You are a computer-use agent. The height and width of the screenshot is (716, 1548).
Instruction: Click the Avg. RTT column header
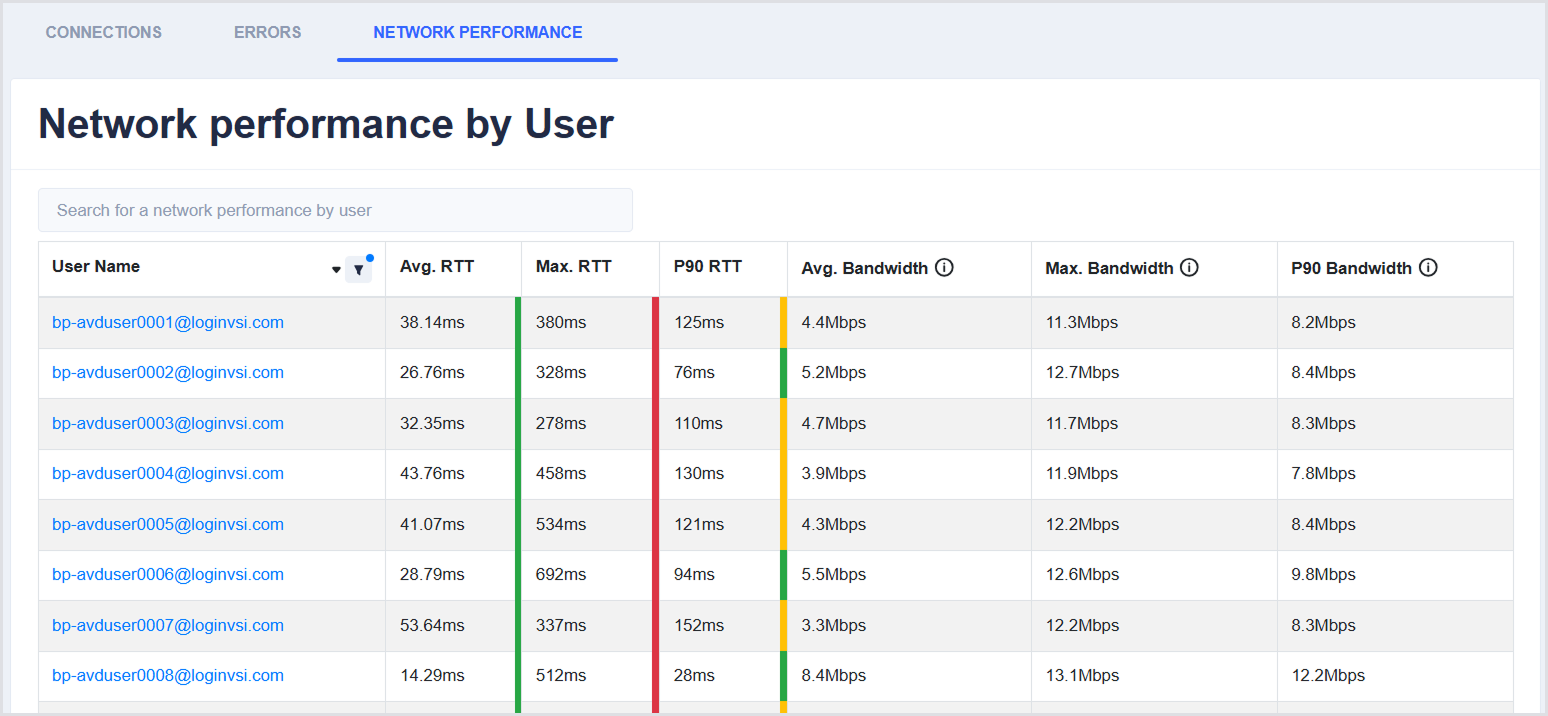tap(437, 266)
